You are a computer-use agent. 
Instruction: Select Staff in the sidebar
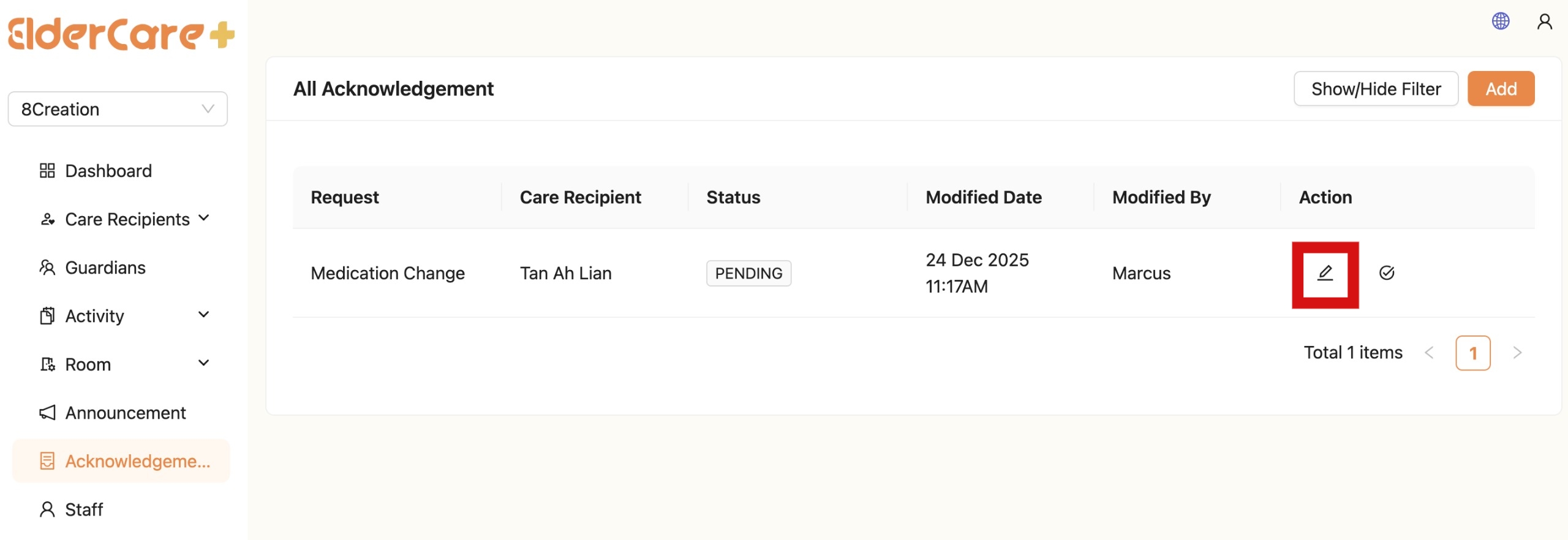84,509
